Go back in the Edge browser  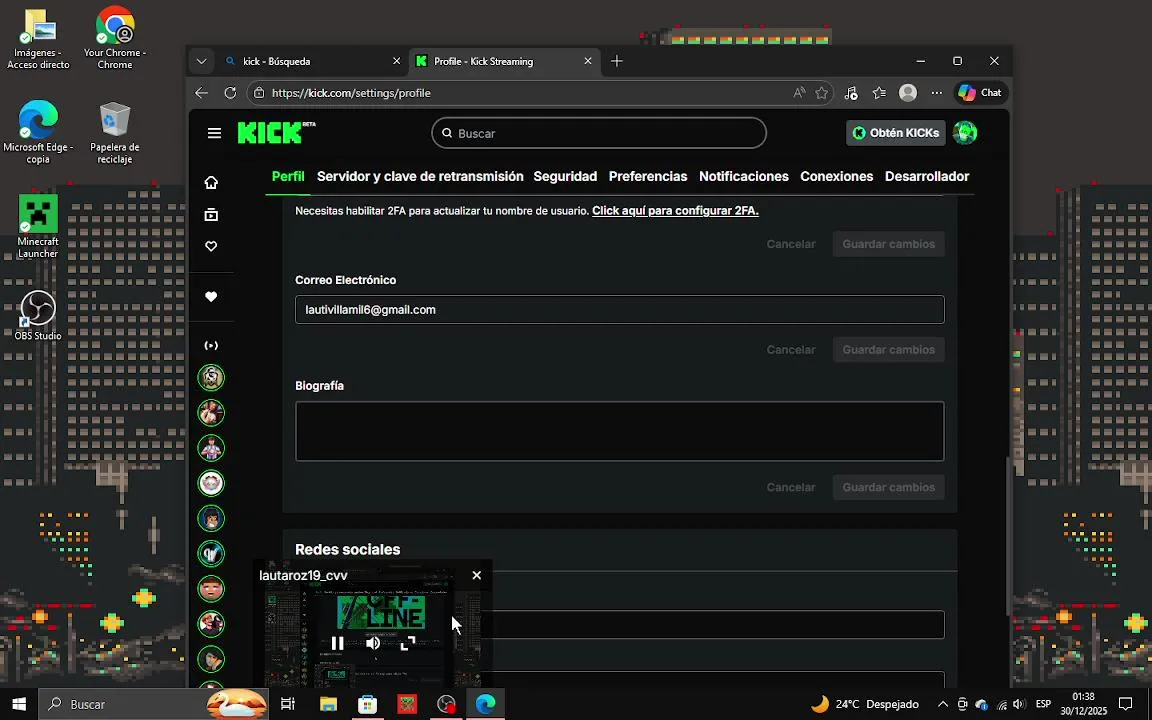pyautogui.click(x=201, y=93)
